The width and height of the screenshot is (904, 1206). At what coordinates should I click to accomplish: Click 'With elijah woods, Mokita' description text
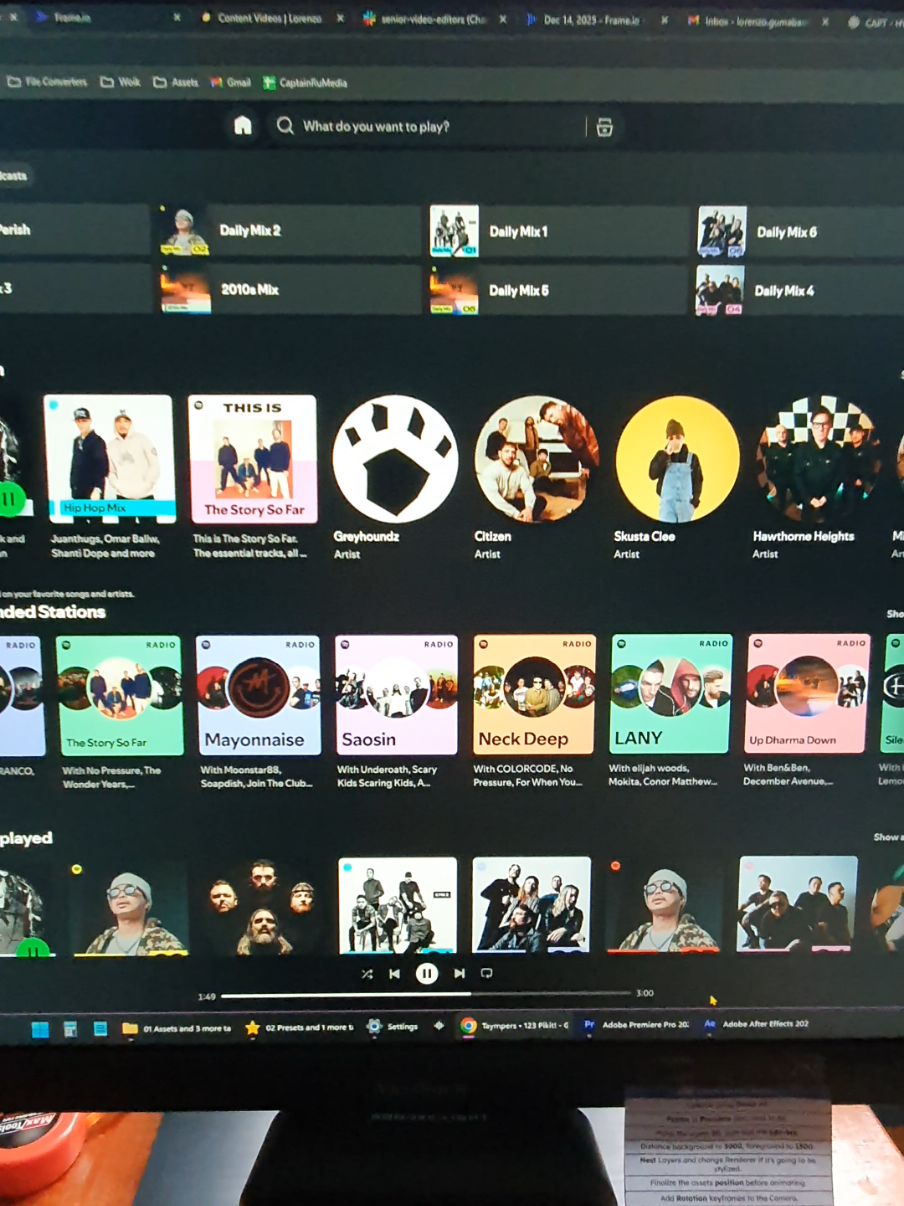click(663, 775)
